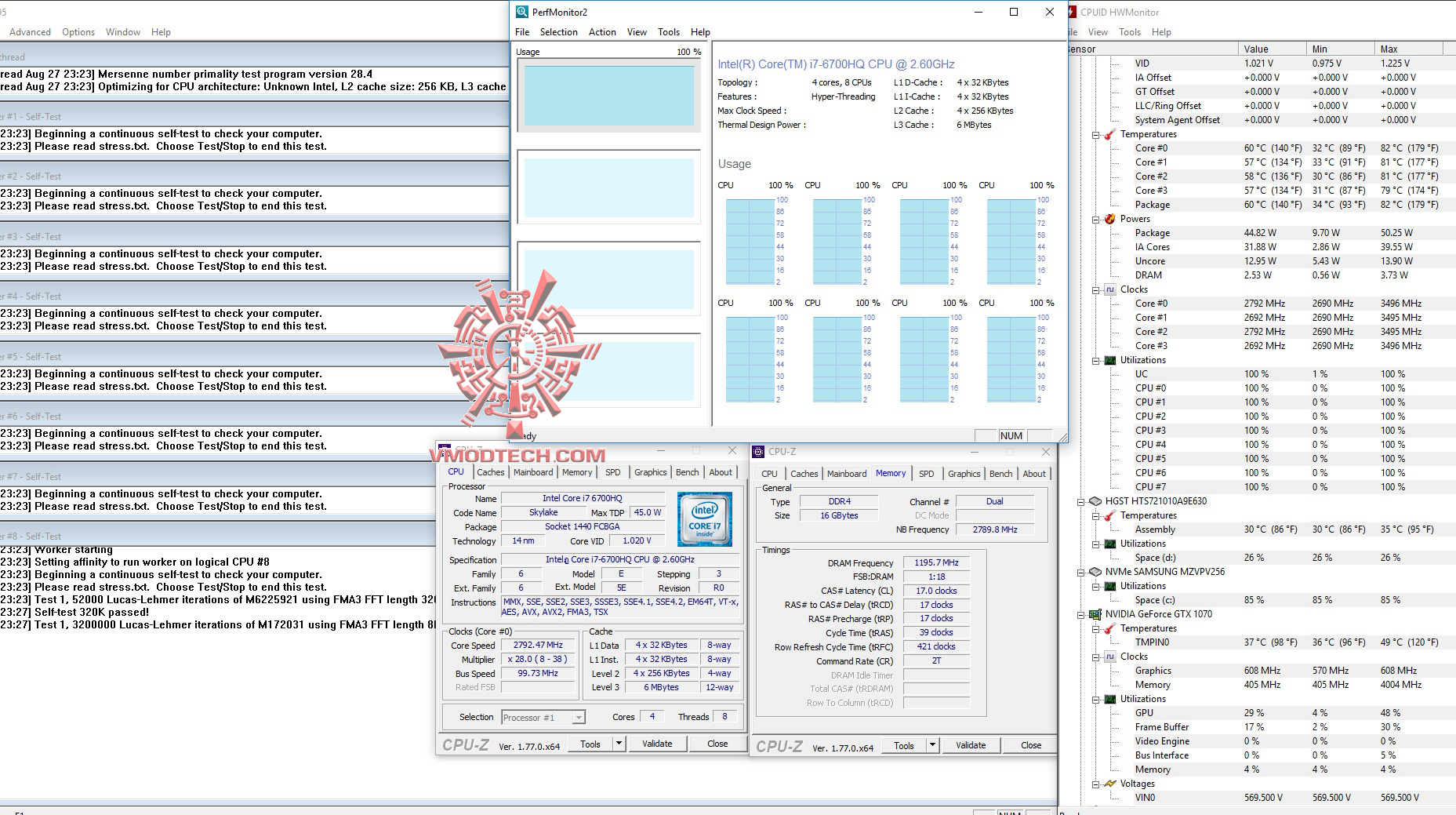Collapse the Voltages node above VIN0
The width and height of the screenshot is (1456, 815).
click(1096, 784)
